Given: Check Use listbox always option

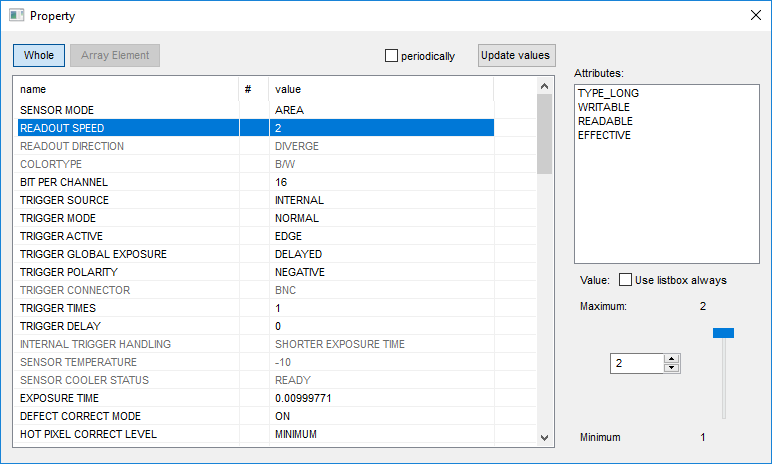Looking at the screenshot, I should pyautogui.click(x=626, y=280).
